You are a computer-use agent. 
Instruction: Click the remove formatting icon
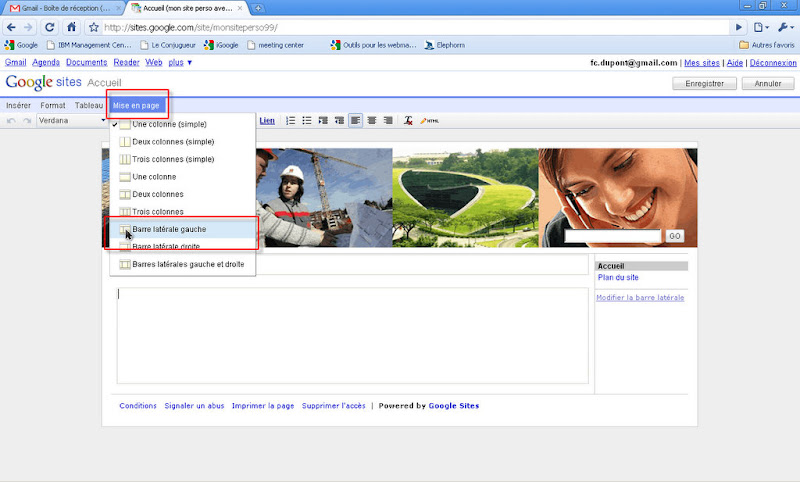pos(408,121)
